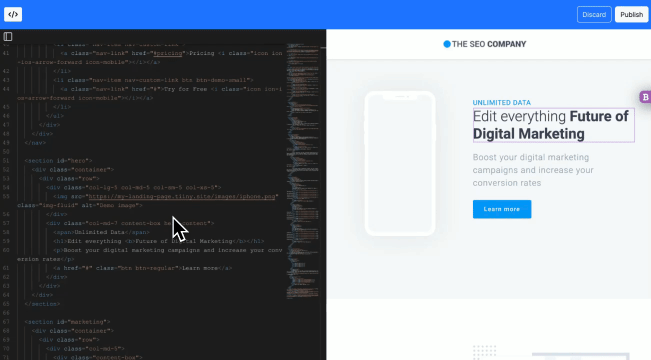Click line 58 span Unlimited Data code

pyautogui.click(x=101, y=233)
